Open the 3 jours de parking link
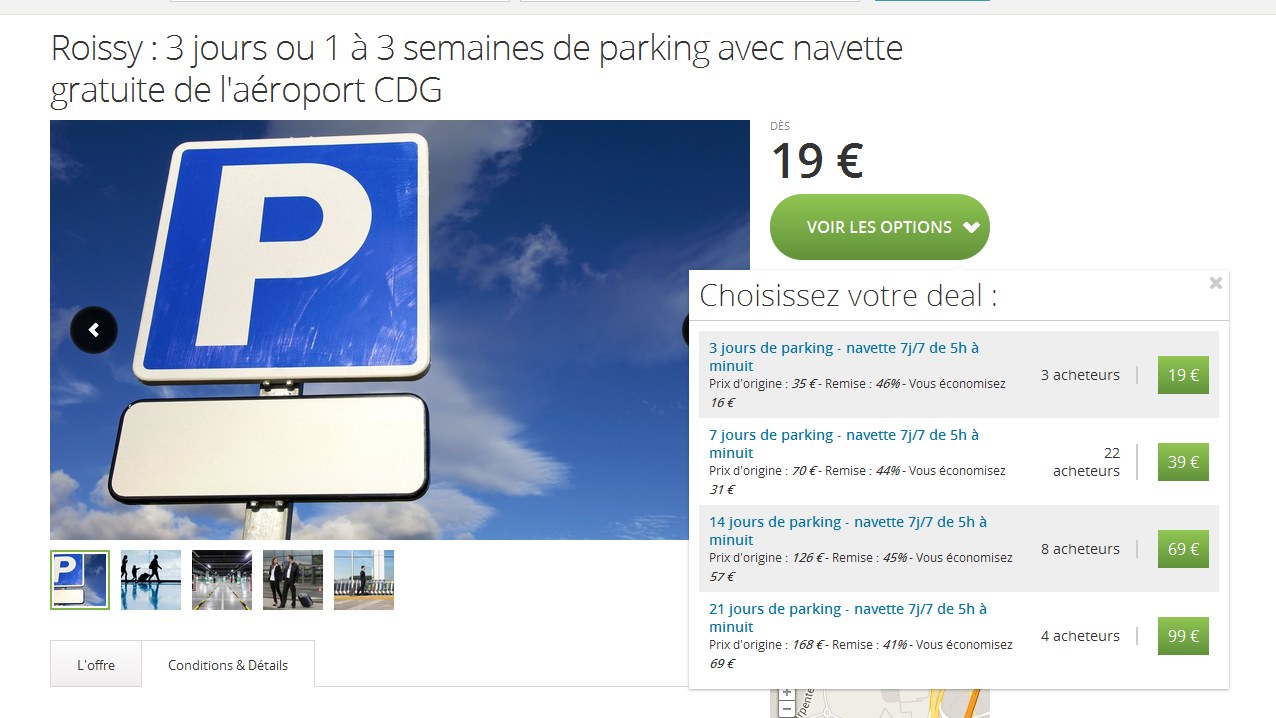The height and width of the screenshot is (718, 1276). [x=844, y=357]
